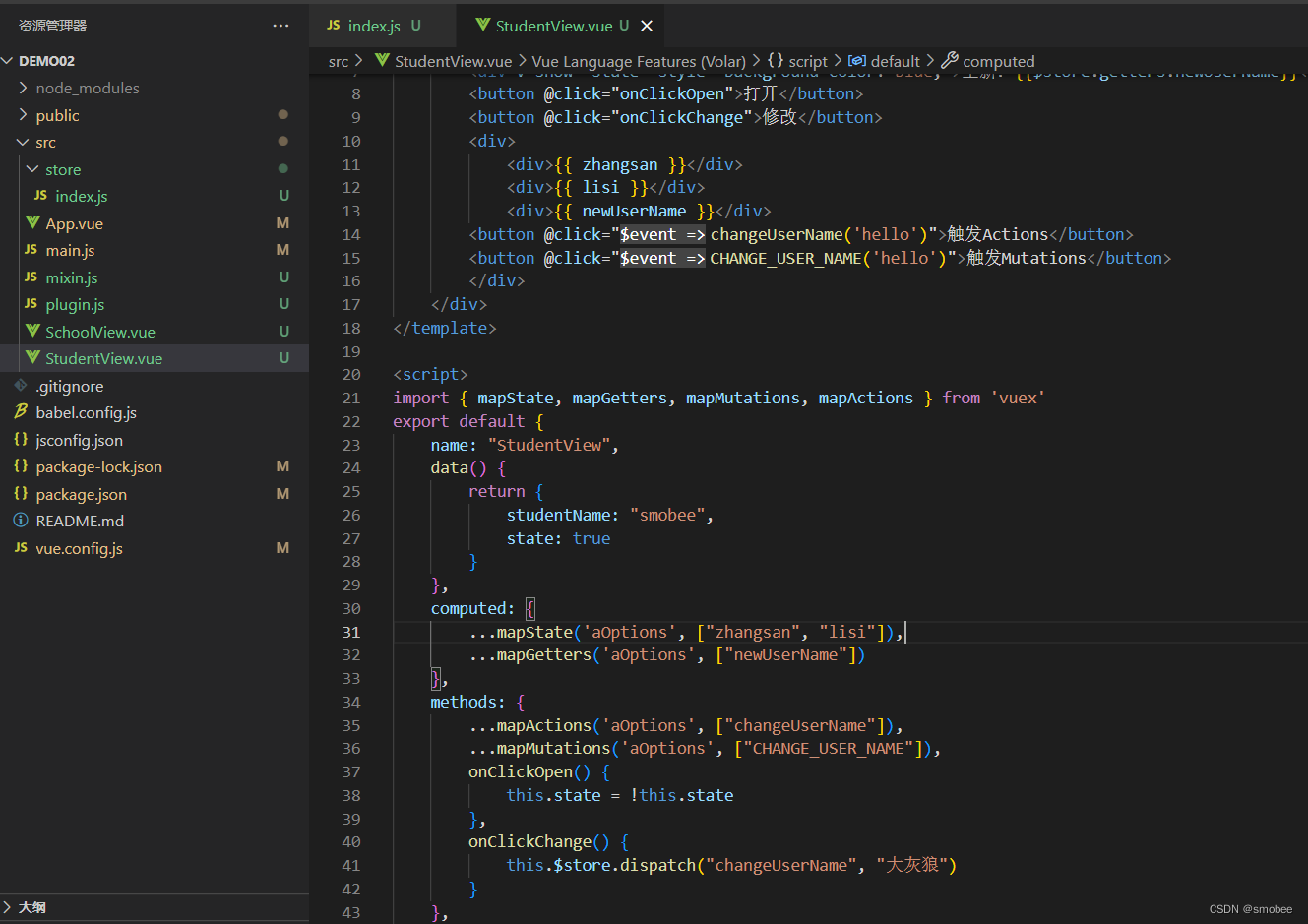Click the wrench icon in computed breadcrumb
The height and width of the screenshot is (924, 1308).
coord(950,60)
